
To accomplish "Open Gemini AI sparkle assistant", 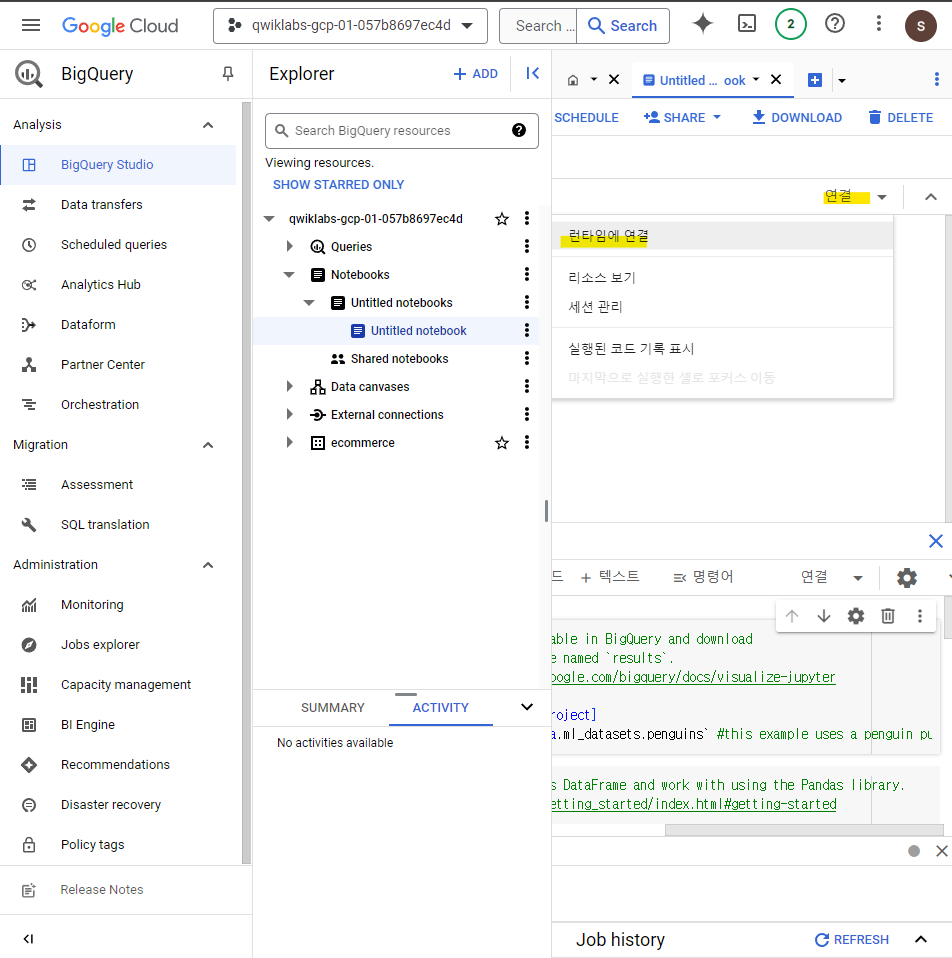I will coord(703,24).
